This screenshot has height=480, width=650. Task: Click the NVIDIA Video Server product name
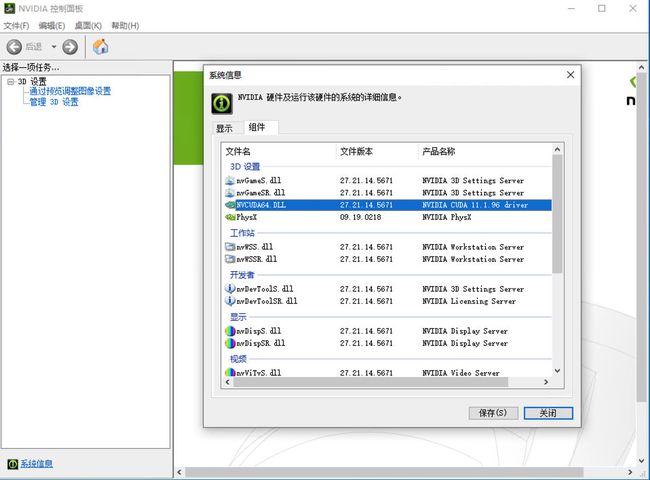click(461, 373)
